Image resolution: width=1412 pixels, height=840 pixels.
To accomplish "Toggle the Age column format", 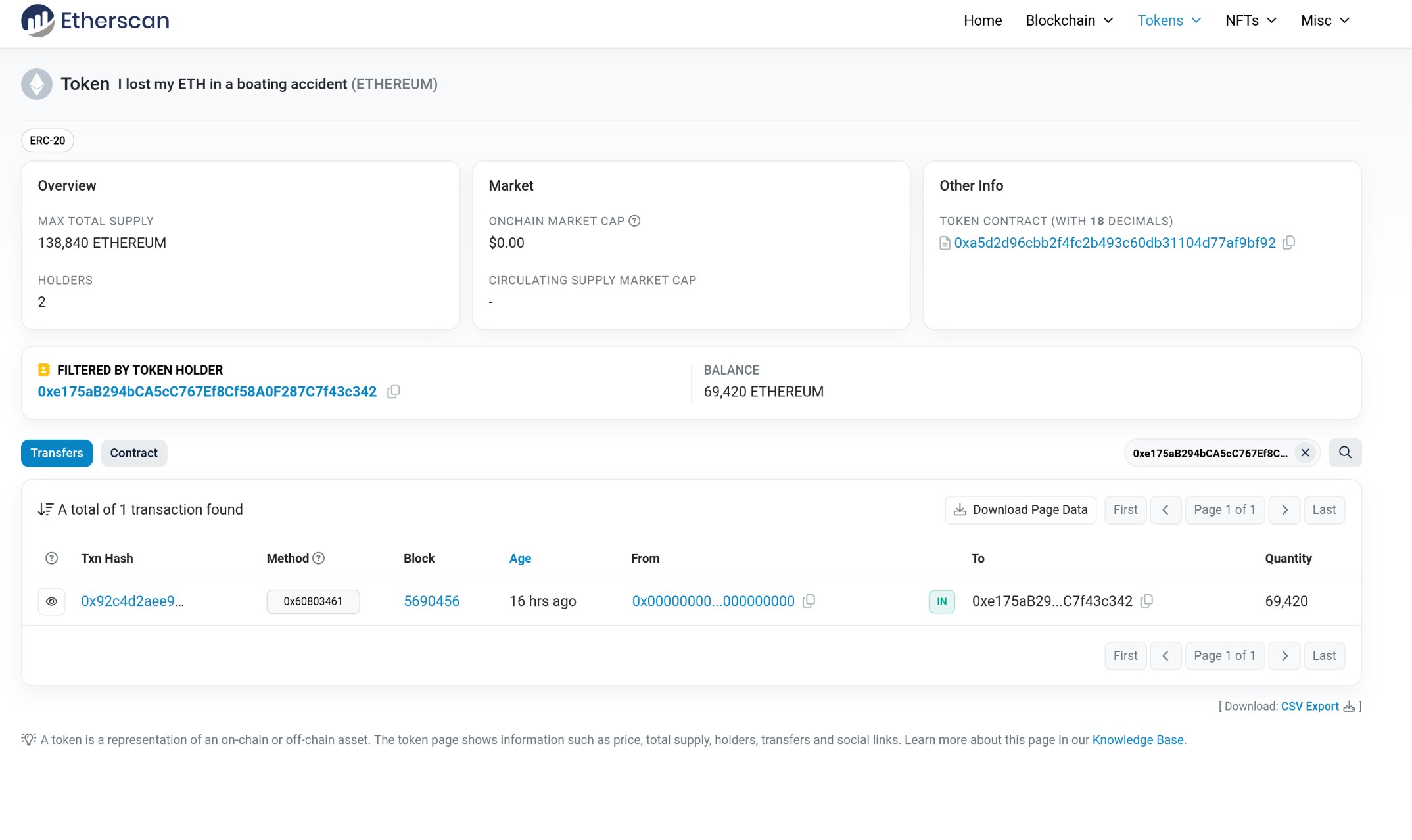I will coord(520,558).
